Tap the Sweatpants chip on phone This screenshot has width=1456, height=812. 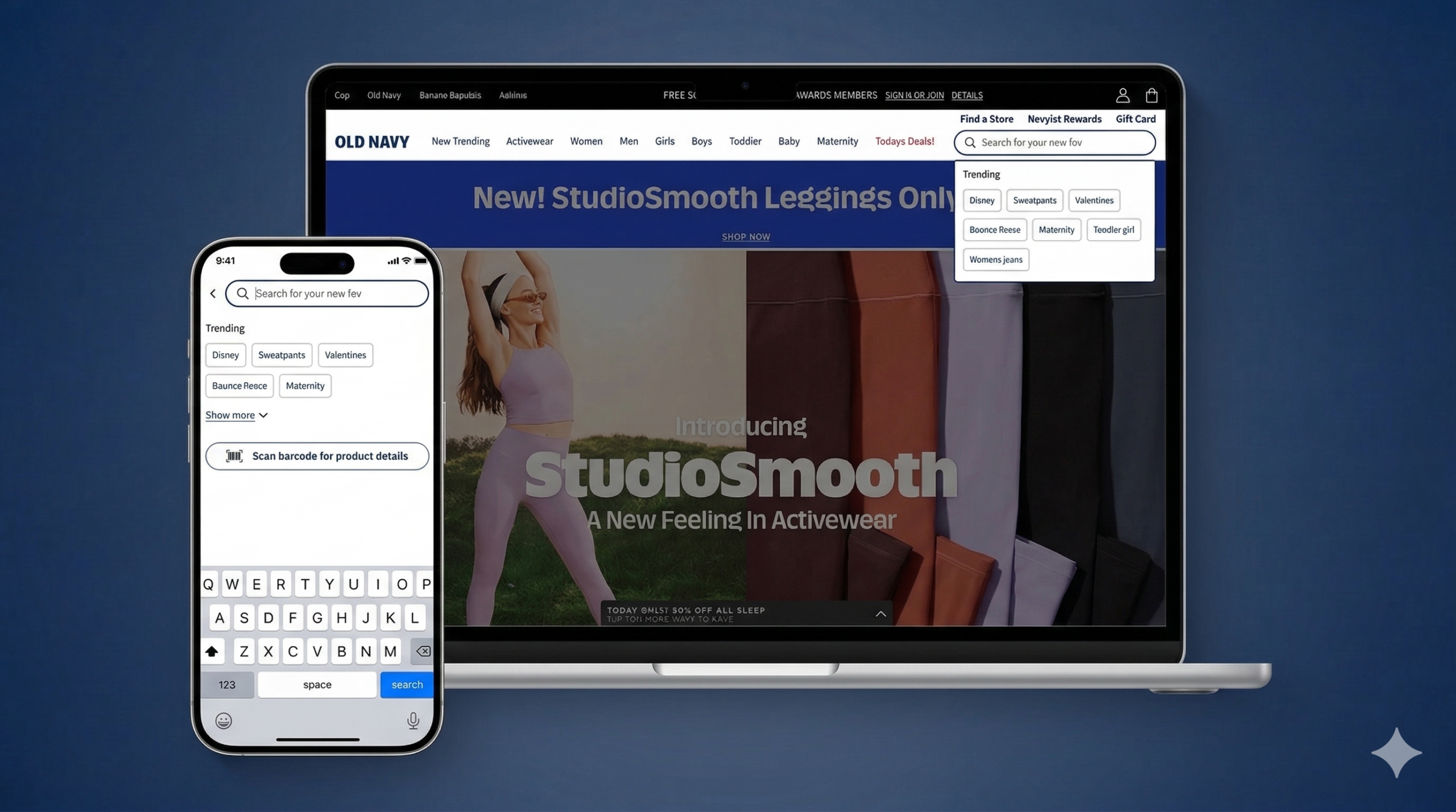(x=282, y=355)
